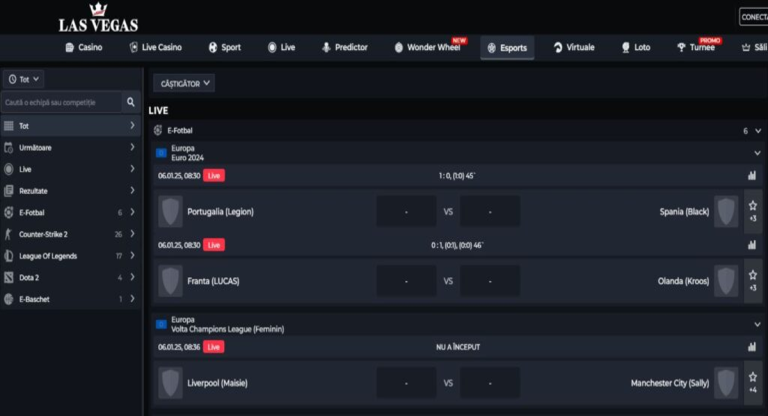Viewport: 768px width, 416px height.
Task: Click Liverpool (Maisie) odds button
Action: click(x=406, y=383)
